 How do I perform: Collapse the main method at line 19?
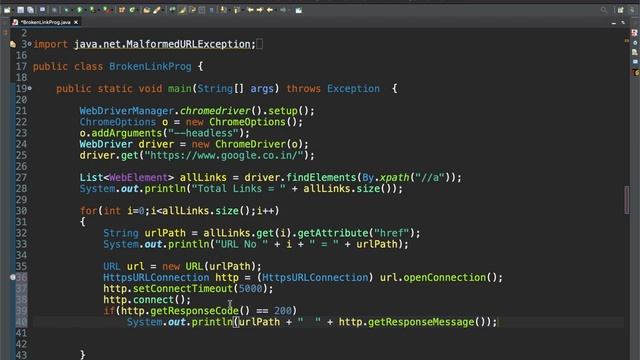29,88
